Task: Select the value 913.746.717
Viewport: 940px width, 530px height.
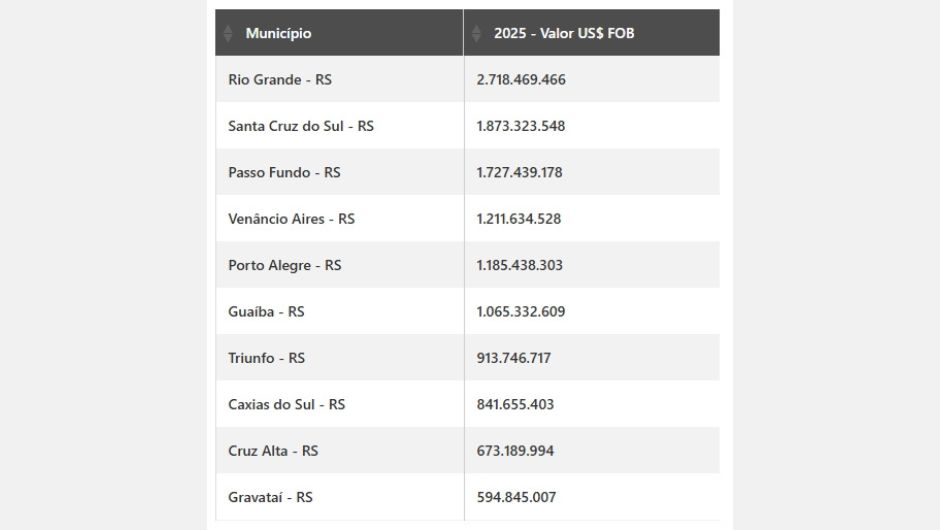Action: click(514, 358)
